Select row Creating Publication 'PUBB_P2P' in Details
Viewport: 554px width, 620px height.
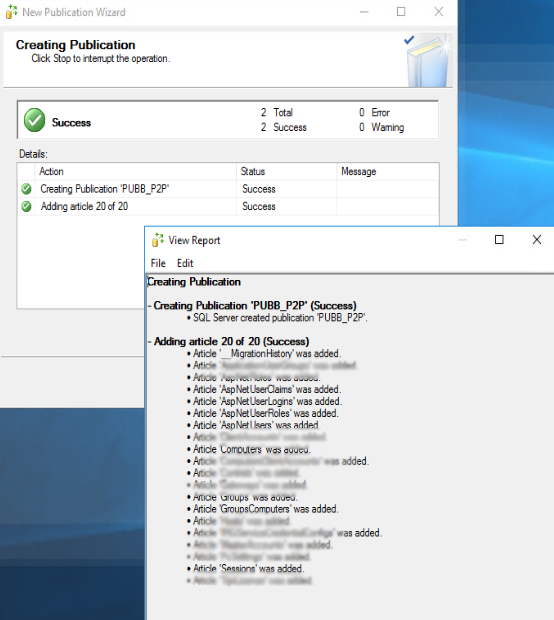228,189
